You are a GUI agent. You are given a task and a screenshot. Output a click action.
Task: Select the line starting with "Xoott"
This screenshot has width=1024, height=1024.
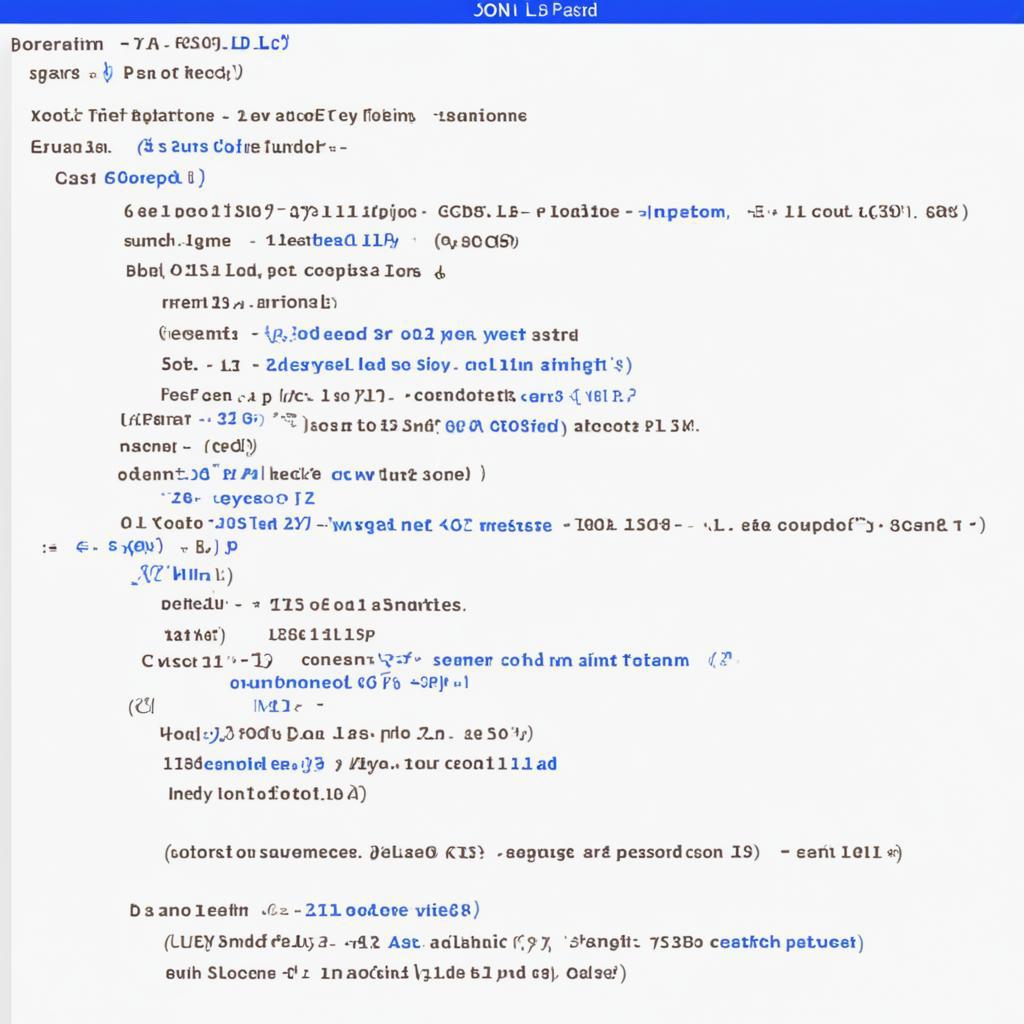click(x=278, y=116)
